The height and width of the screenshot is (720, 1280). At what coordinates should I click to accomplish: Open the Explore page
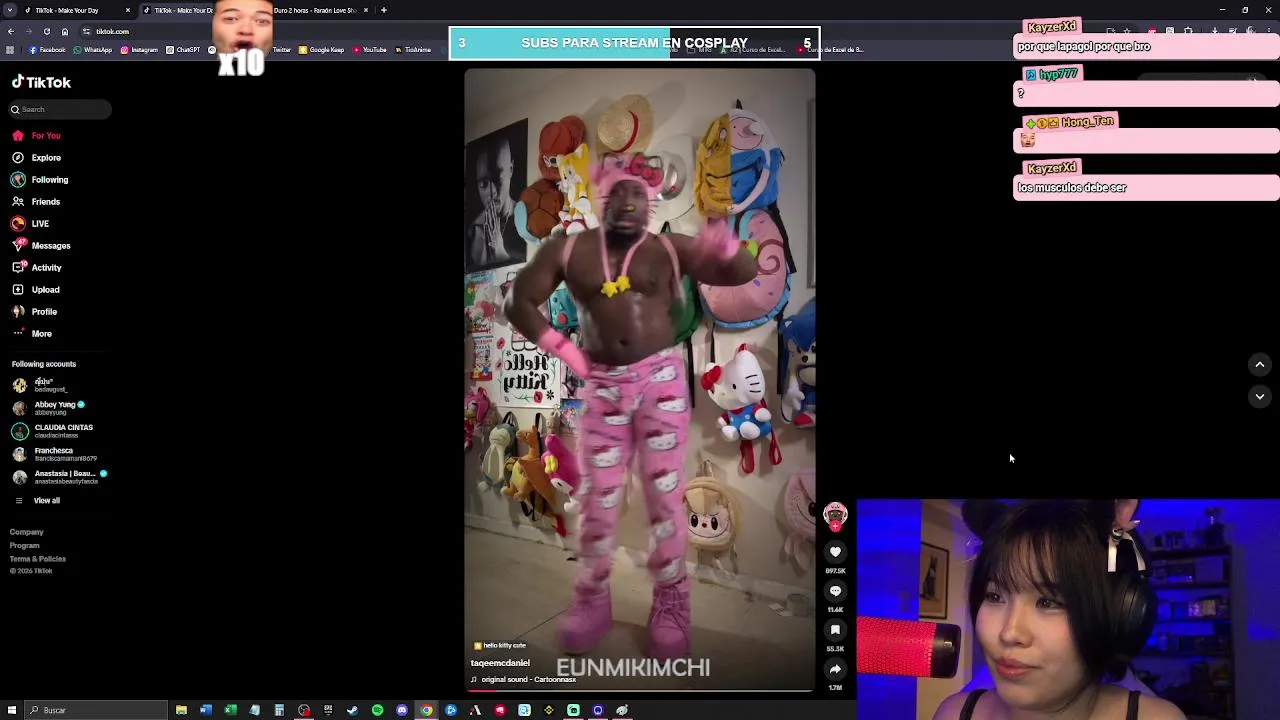pos(37,157)
